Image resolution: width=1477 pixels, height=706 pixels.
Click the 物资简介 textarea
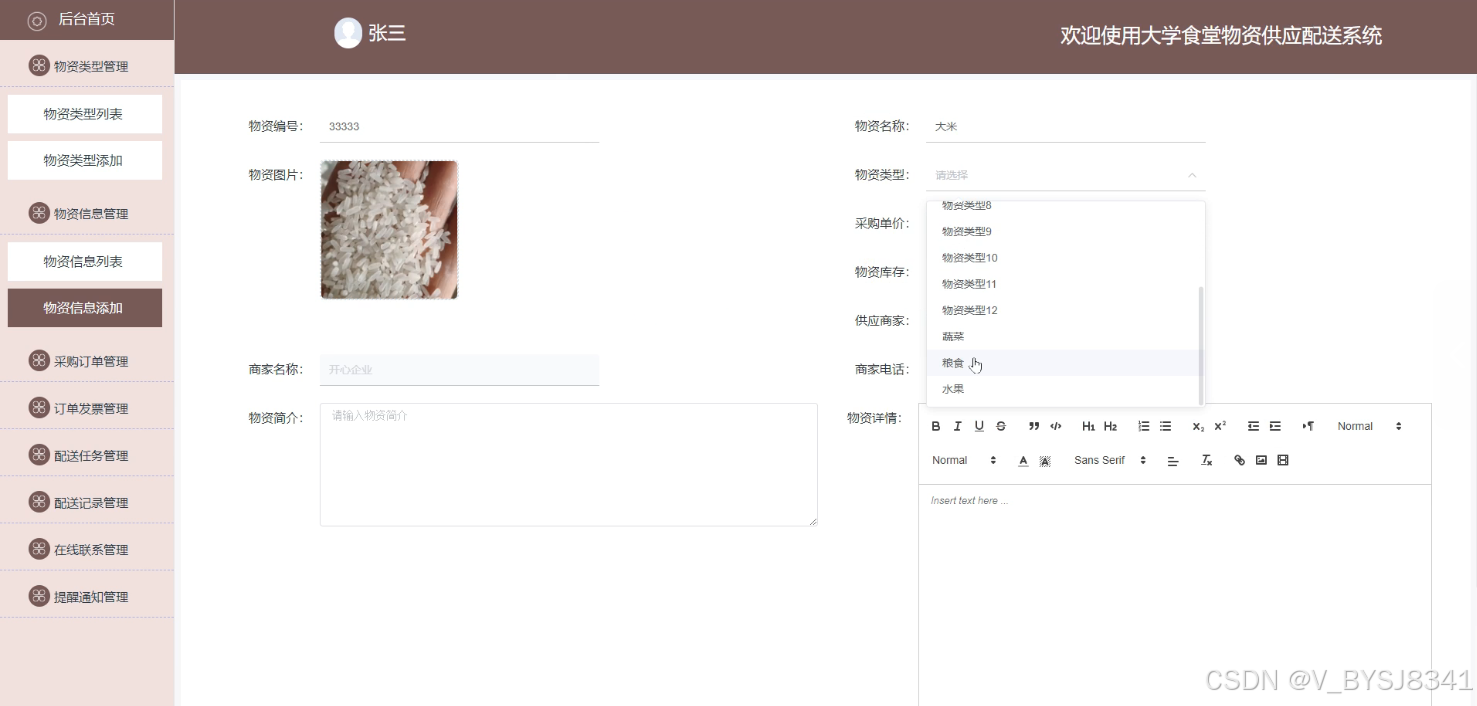568,464
